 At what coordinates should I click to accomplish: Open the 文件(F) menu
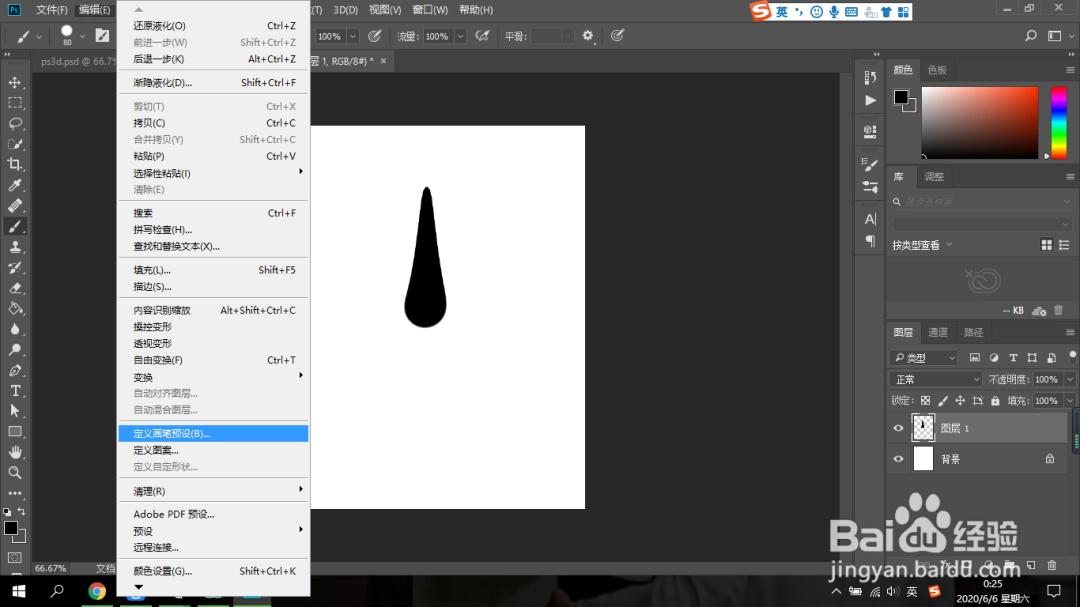click(52, 10)
